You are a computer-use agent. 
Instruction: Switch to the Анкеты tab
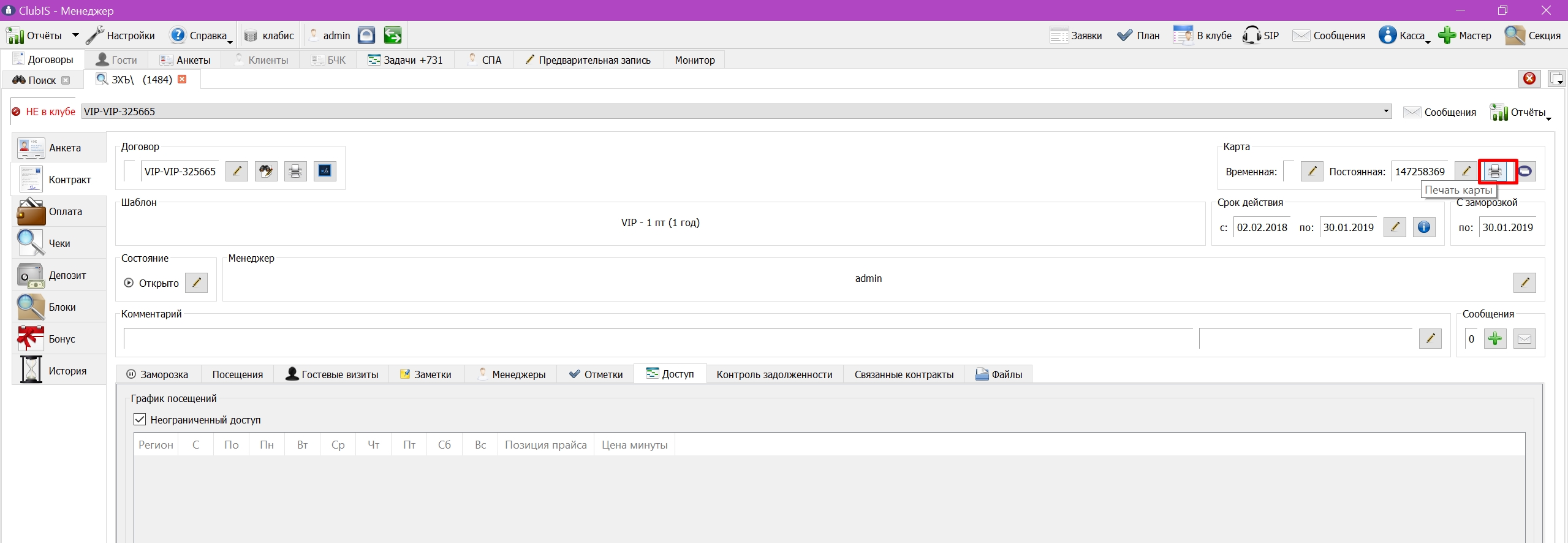(185, 60)
